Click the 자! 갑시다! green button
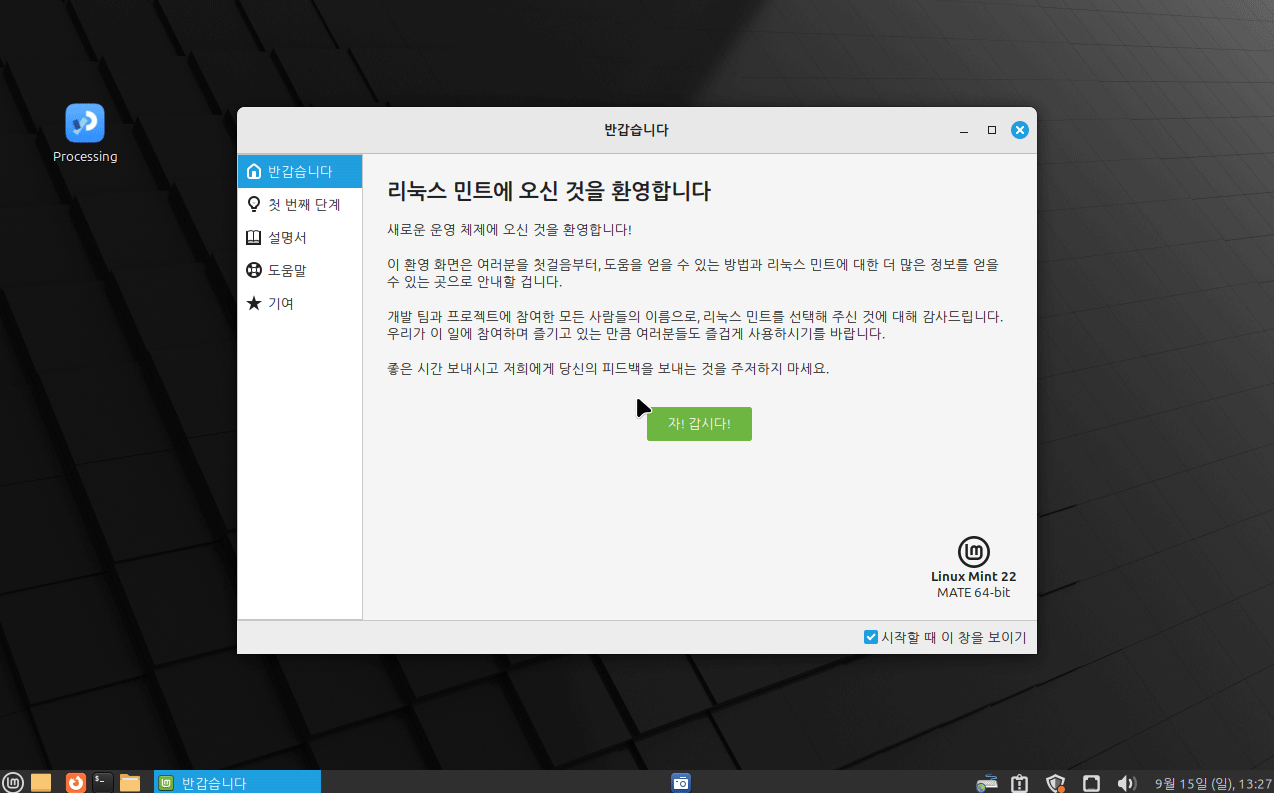 [x=699, y=424]
